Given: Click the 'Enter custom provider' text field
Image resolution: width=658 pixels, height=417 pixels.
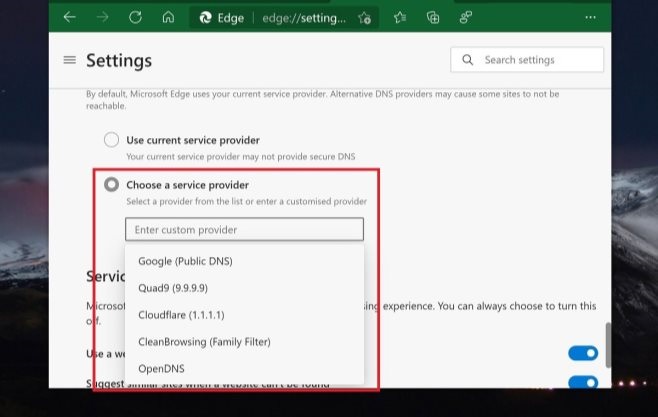Looking at the screenshot, I should [244, 230].
